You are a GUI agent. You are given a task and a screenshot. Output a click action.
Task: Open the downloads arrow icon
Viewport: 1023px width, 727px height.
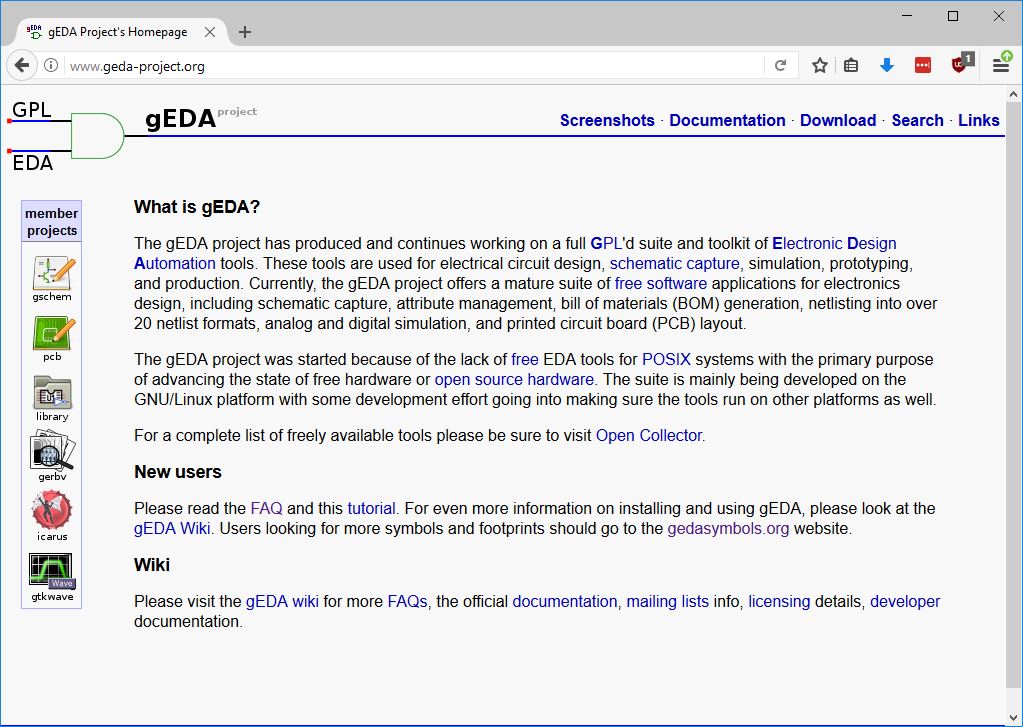887,65
